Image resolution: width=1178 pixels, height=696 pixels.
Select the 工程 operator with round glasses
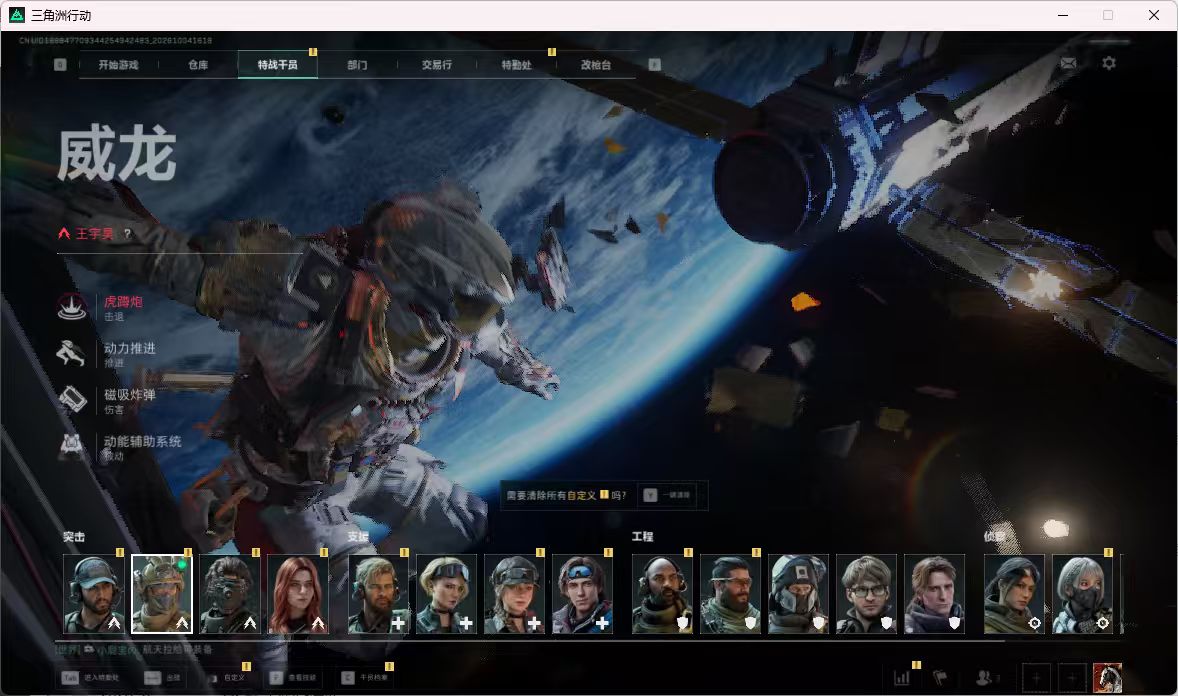(866, 594)
